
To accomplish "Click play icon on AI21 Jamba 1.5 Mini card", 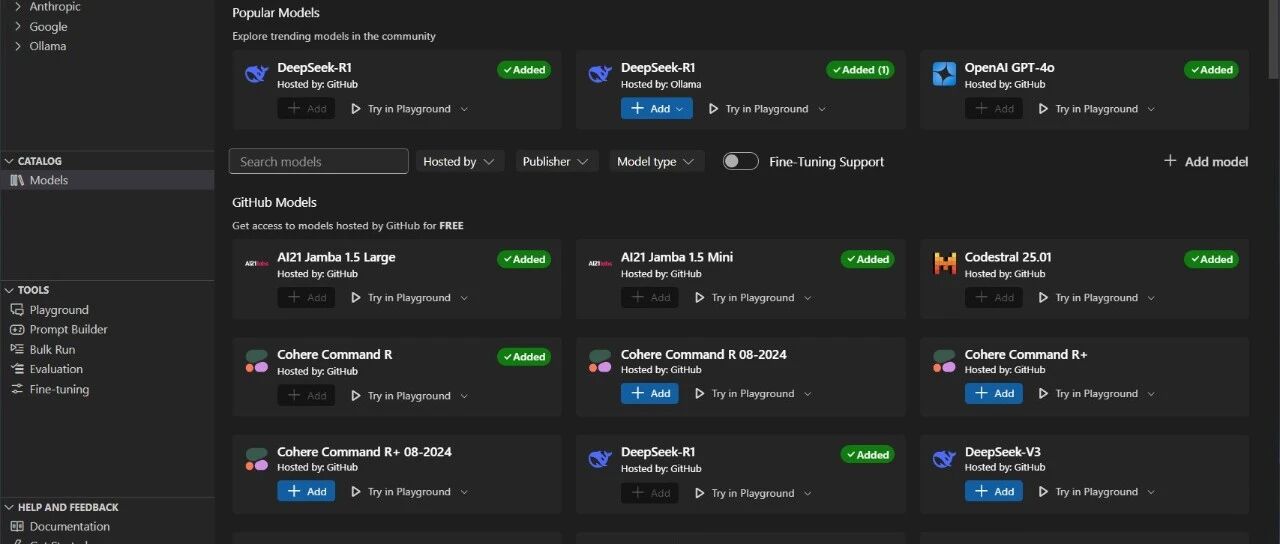I will (699, 298).
